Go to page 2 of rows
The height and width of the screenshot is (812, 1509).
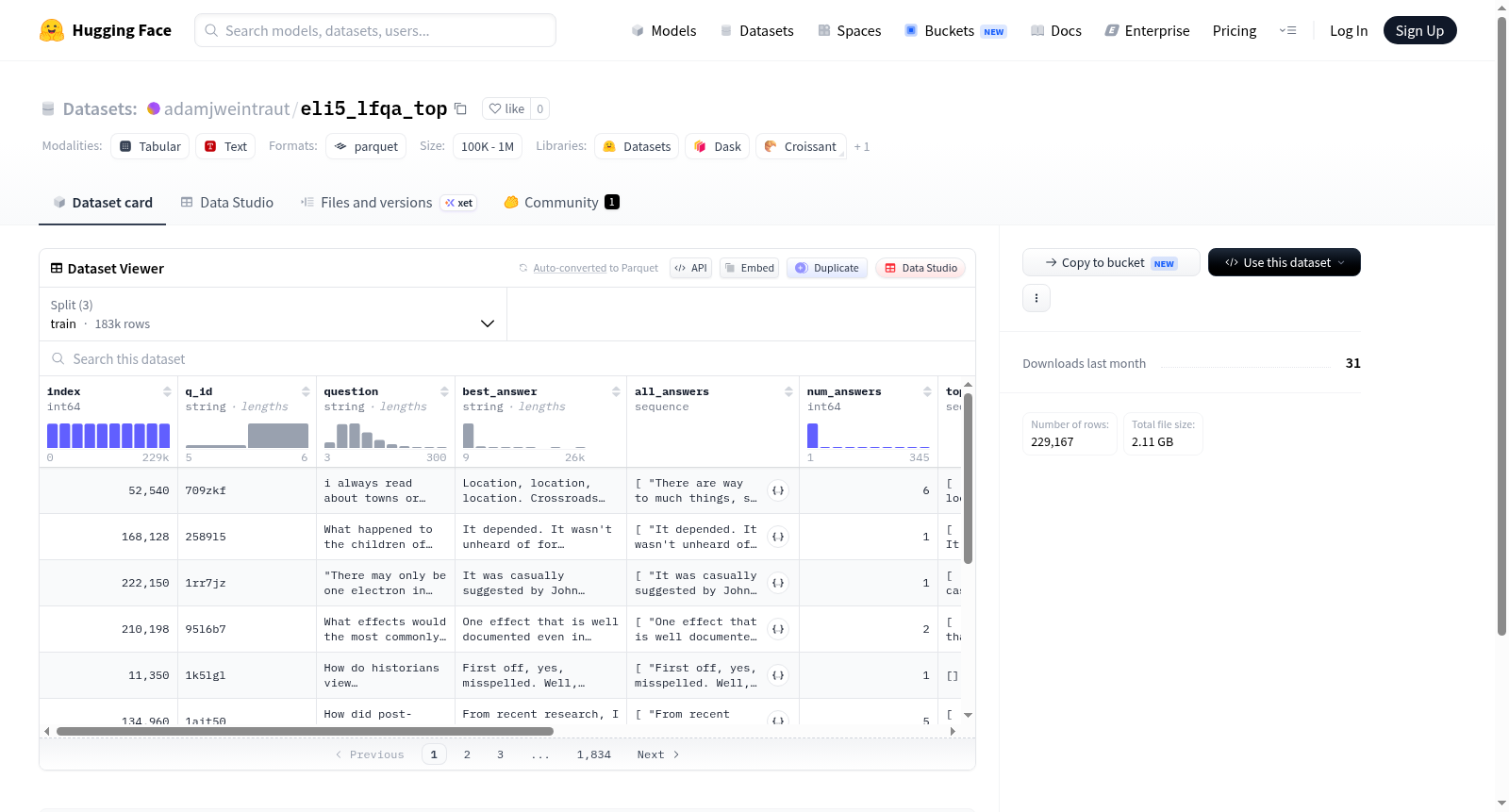467,754
